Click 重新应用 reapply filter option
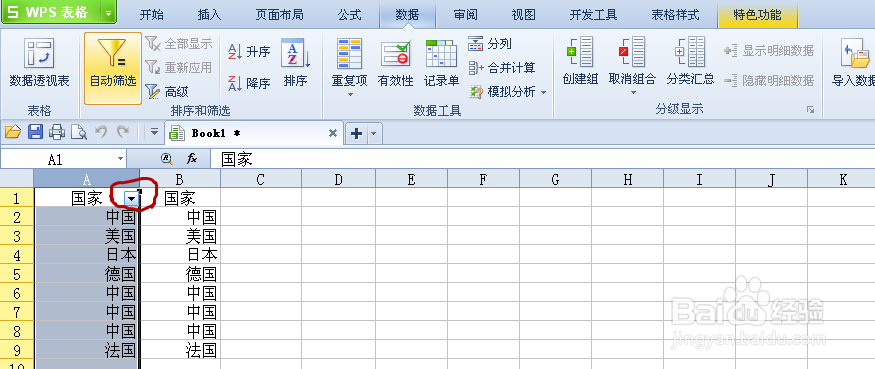 click(179, 68)
